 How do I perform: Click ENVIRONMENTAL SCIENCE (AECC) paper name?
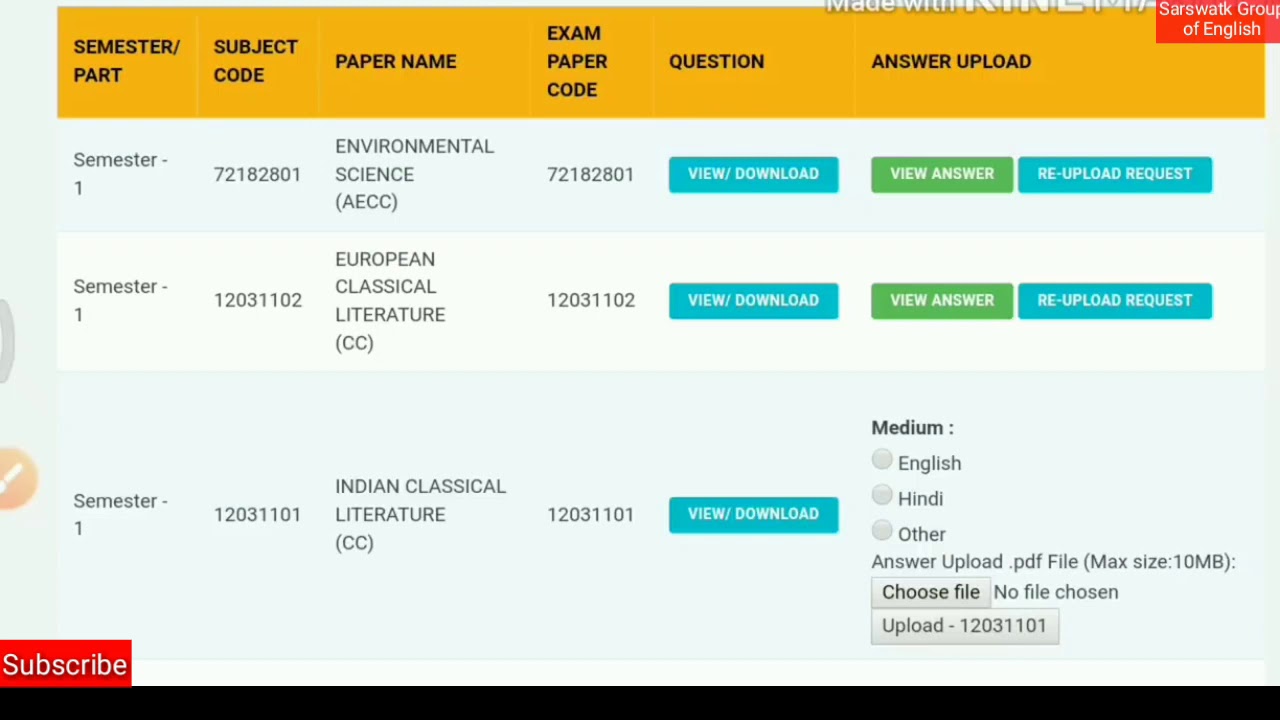414,174
